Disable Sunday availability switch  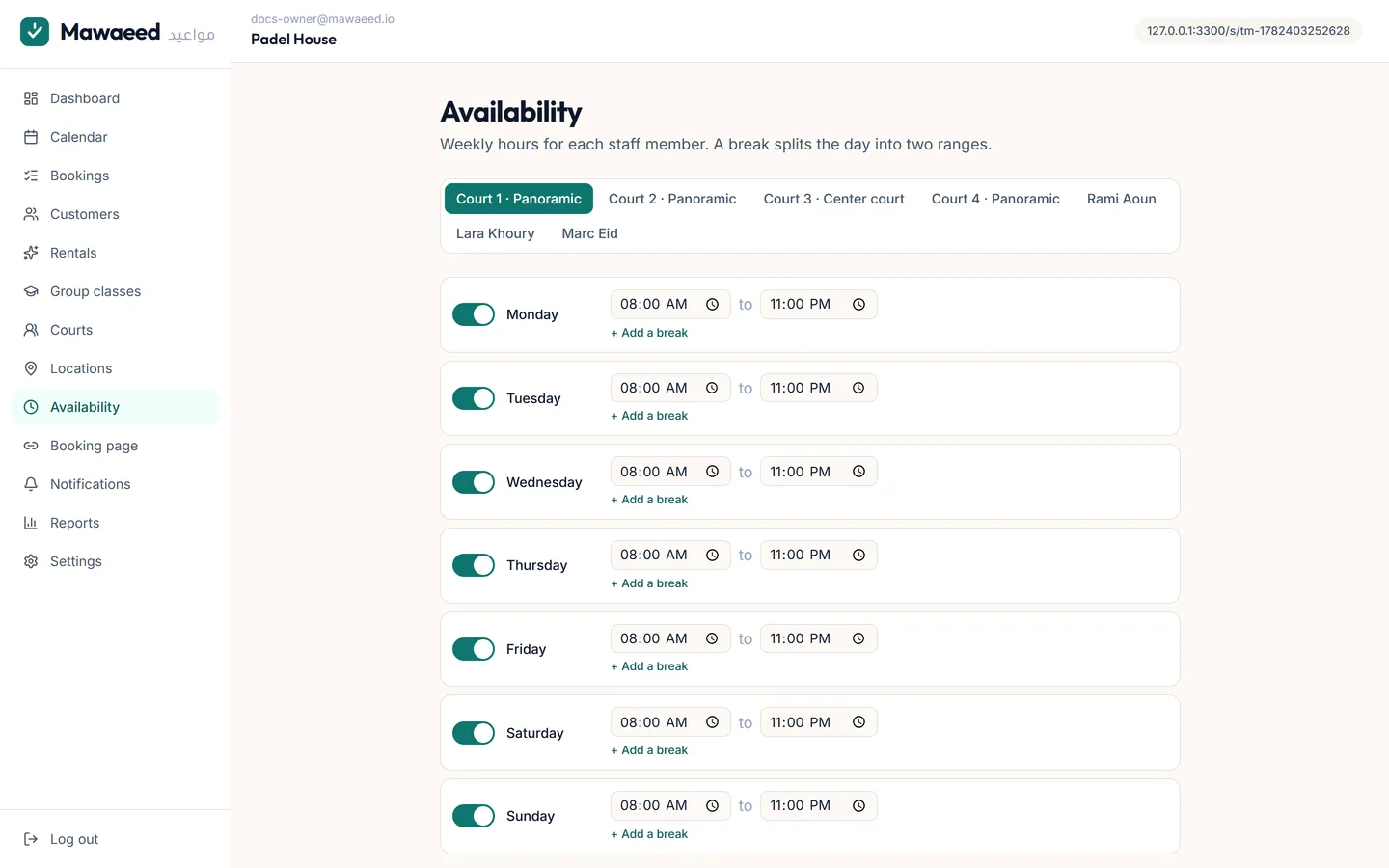(474, 816)
